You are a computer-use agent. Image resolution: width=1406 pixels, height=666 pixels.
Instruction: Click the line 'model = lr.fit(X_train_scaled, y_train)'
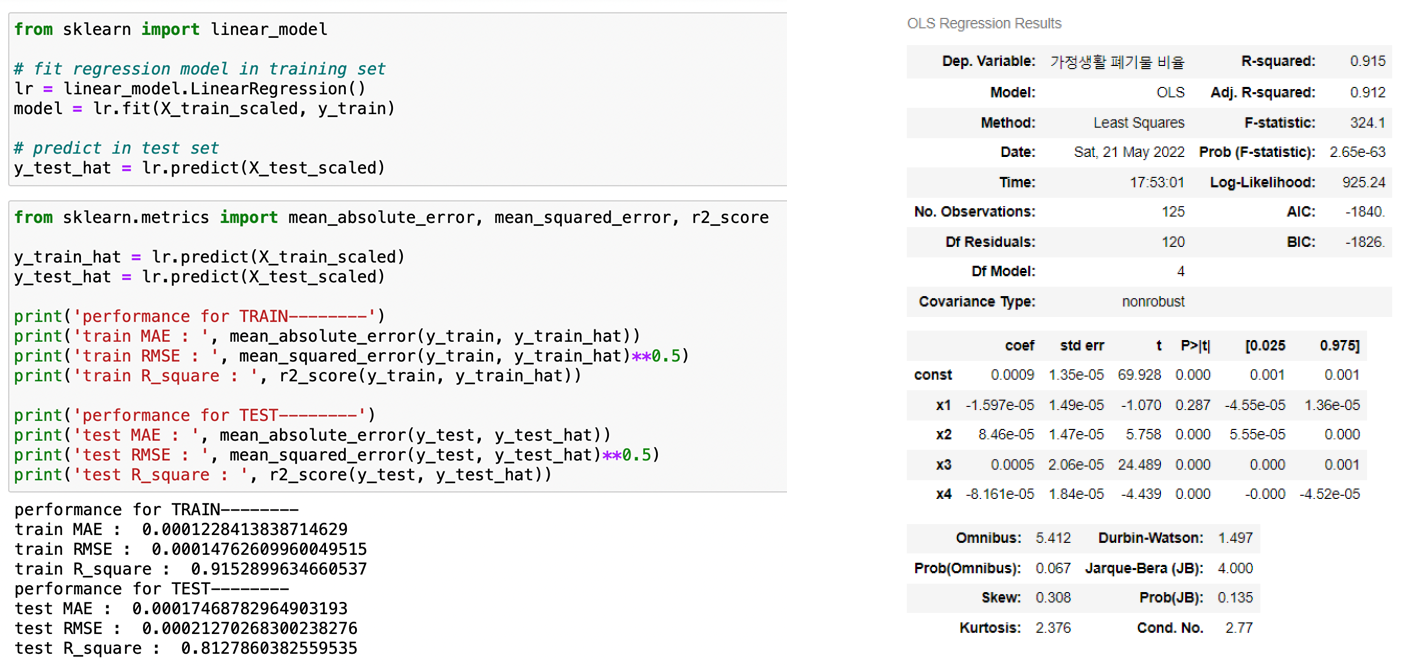click(205, 108)
